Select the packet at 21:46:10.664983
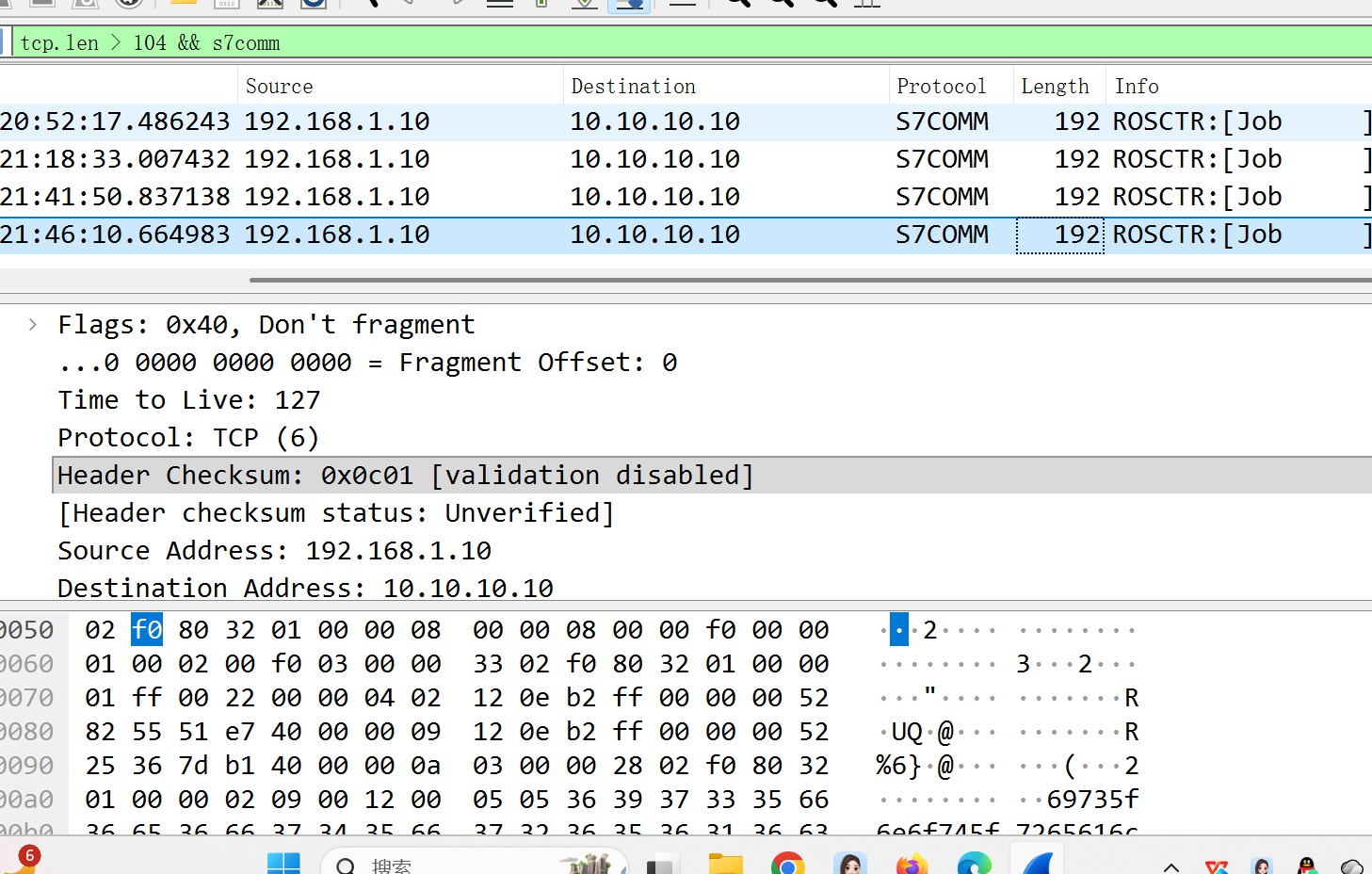Image resolution: width=1372 pixels, height=874 pixels. (686, 235)
